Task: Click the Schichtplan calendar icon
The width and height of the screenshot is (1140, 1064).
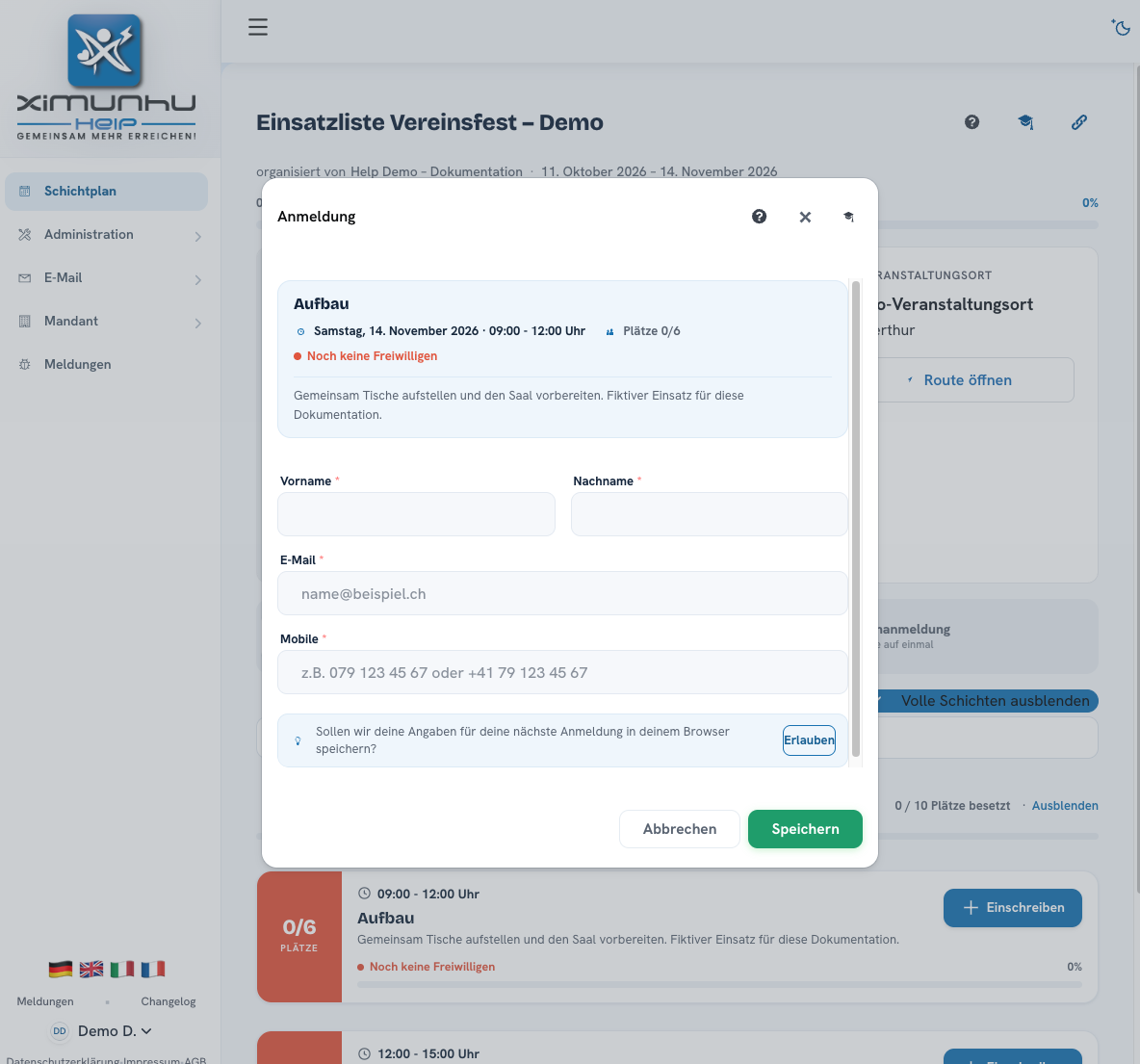Action: point(25,192)
